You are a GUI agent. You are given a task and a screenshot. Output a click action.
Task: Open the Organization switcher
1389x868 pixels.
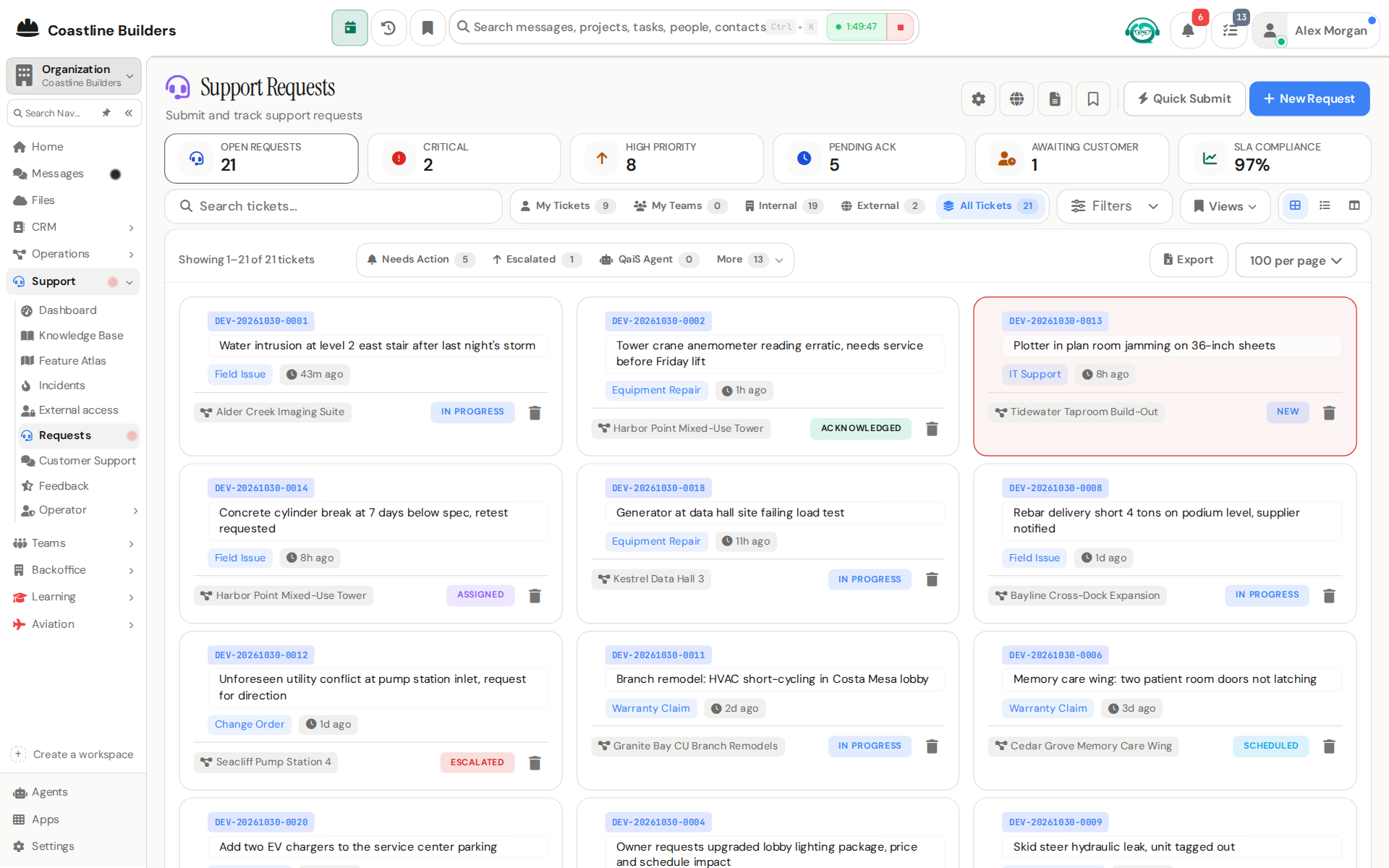(74, 75)
